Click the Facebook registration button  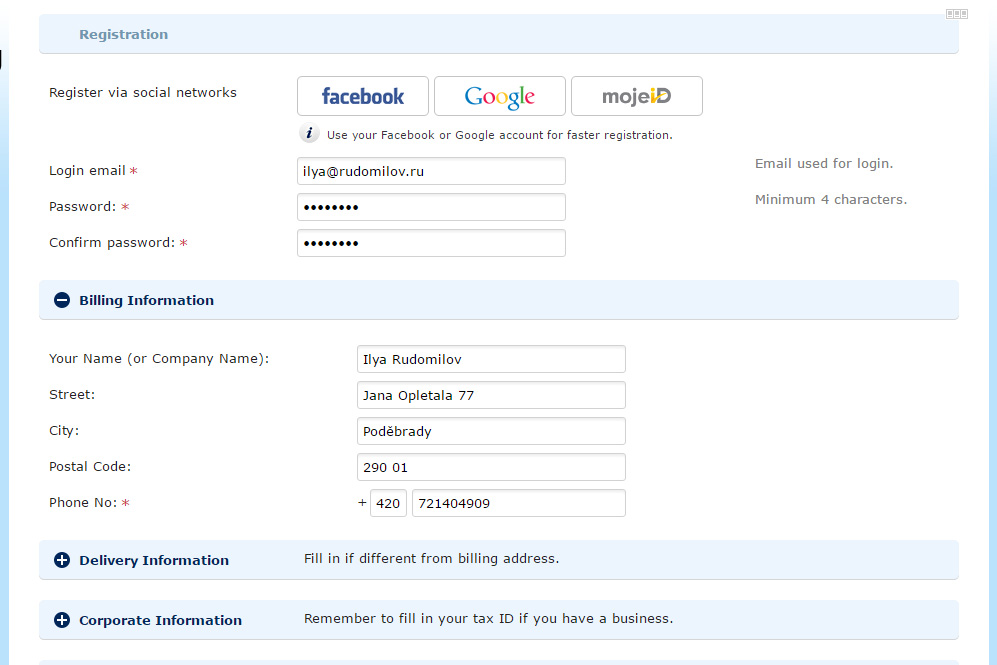click(x=363, y=96)
